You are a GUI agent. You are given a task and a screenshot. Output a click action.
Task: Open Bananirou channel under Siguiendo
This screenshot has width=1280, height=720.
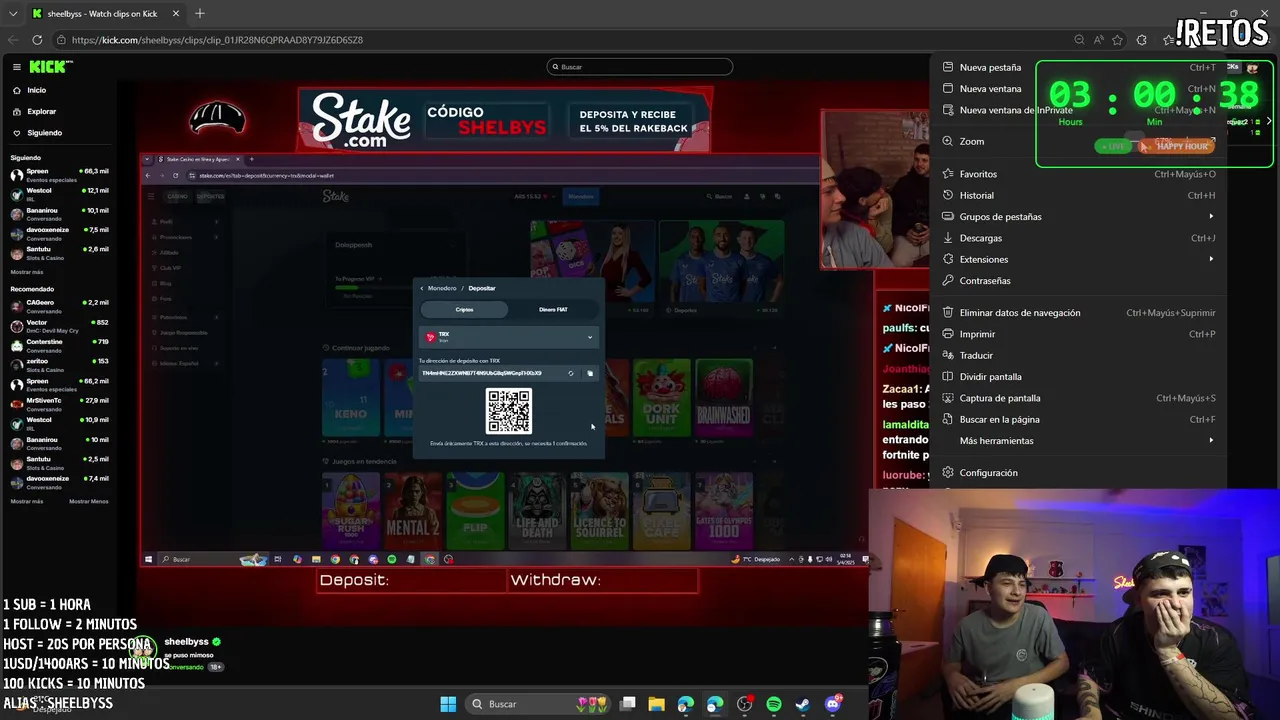[x=60, y=214]
